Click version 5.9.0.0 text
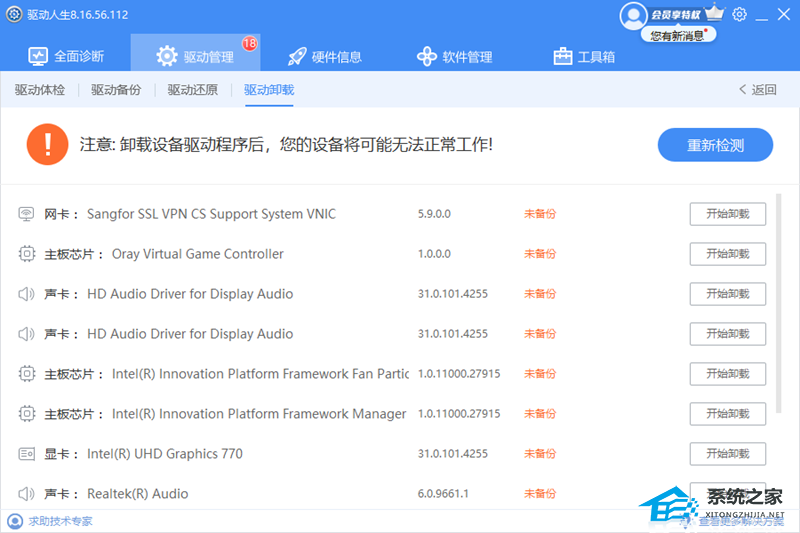This screenshot has height=533, width=800. [434, 214]
